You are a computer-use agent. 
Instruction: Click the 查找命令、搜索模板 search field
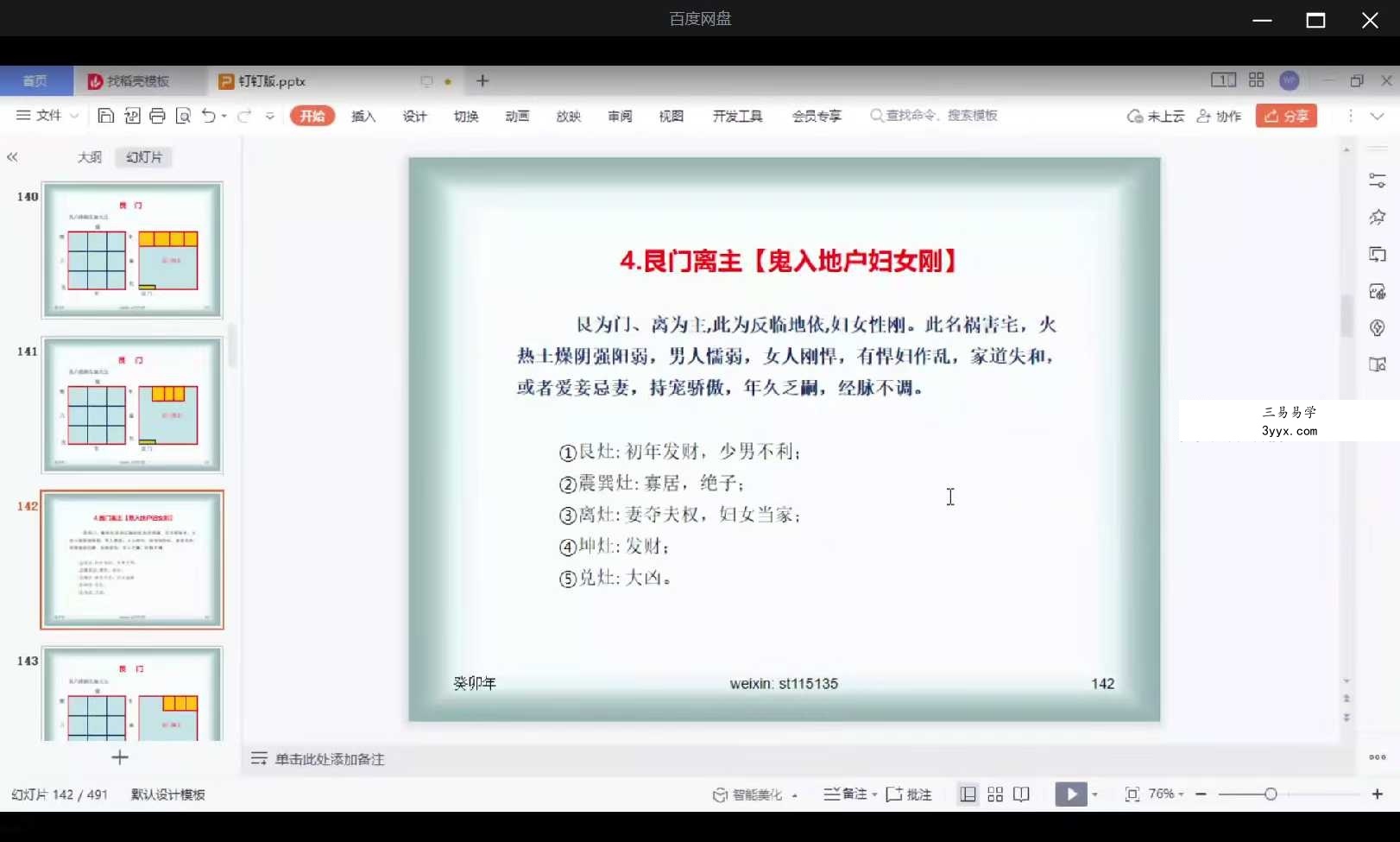coord(934,115)
